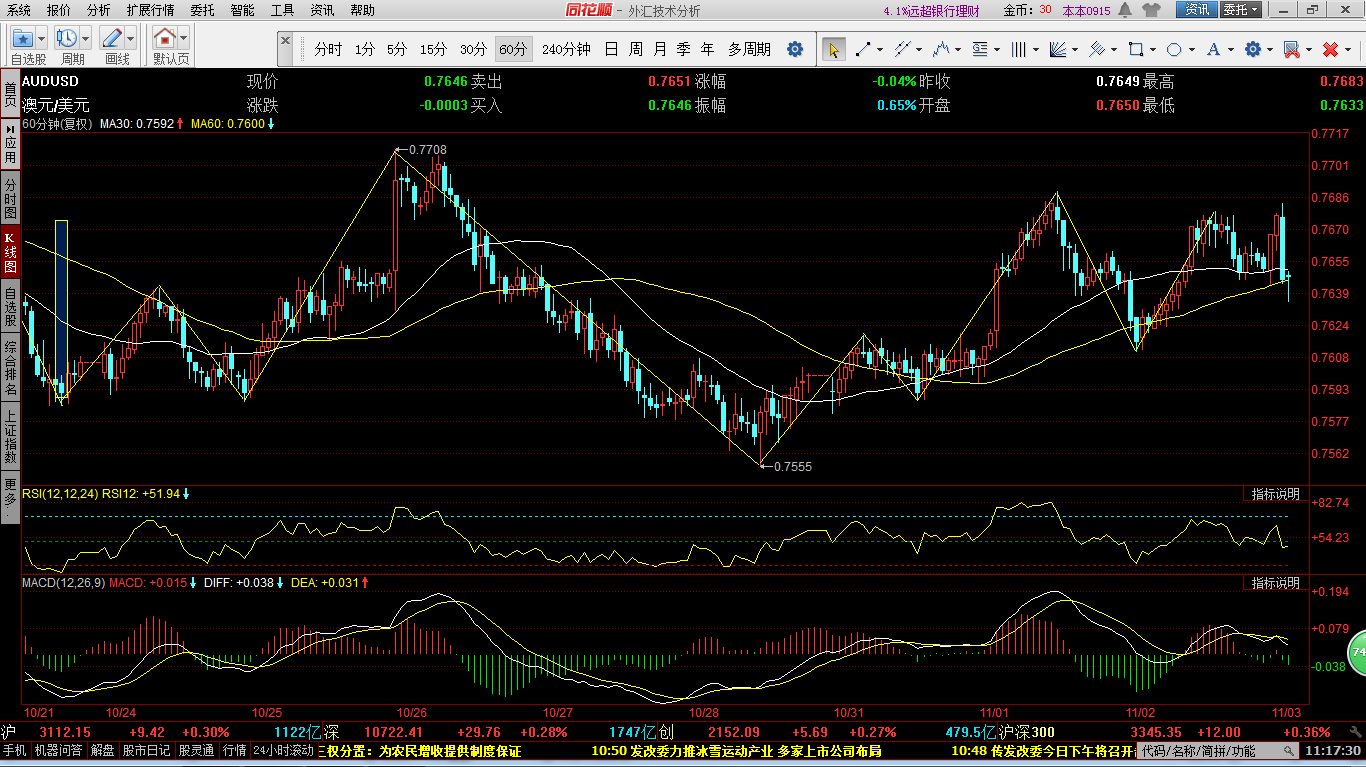Open drawing tools settings gear

(1252, 49)
